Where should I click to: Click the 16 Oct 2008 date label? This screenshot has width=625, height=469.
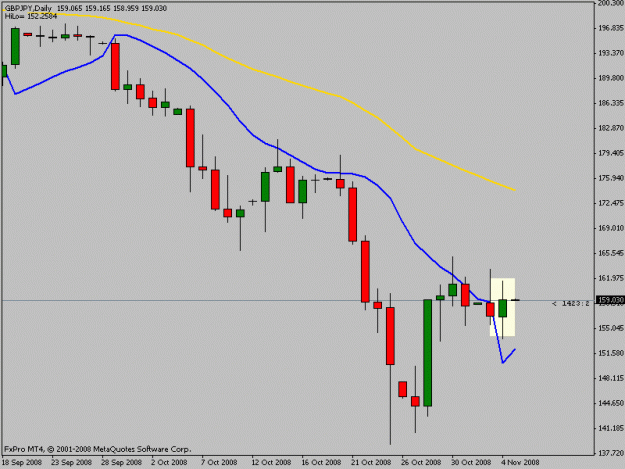(321, 463)
